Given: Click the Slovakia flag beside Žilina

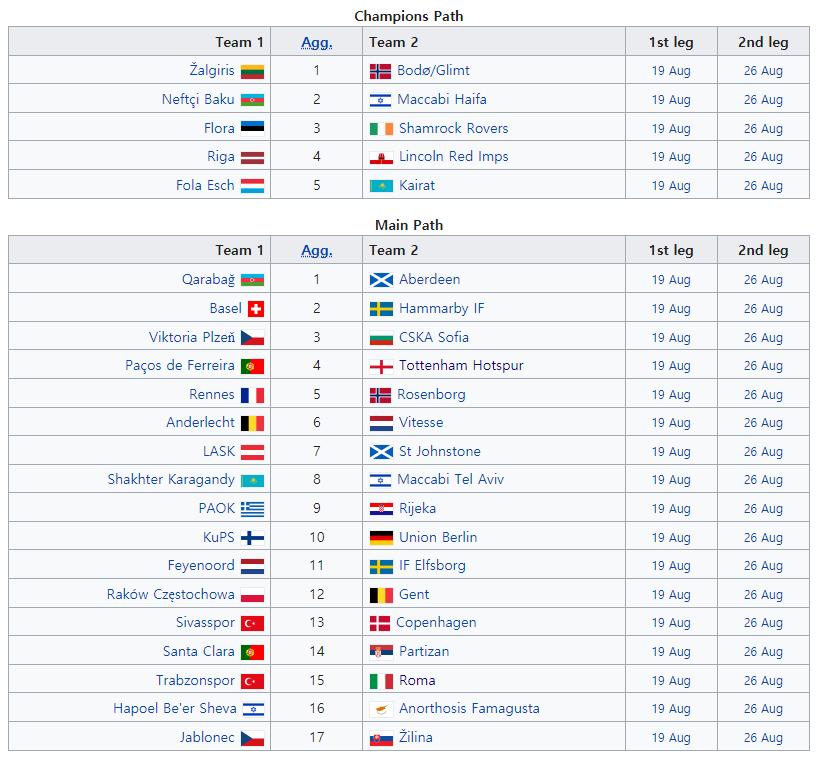Looking at the screenshot, I should click(381, 738).
